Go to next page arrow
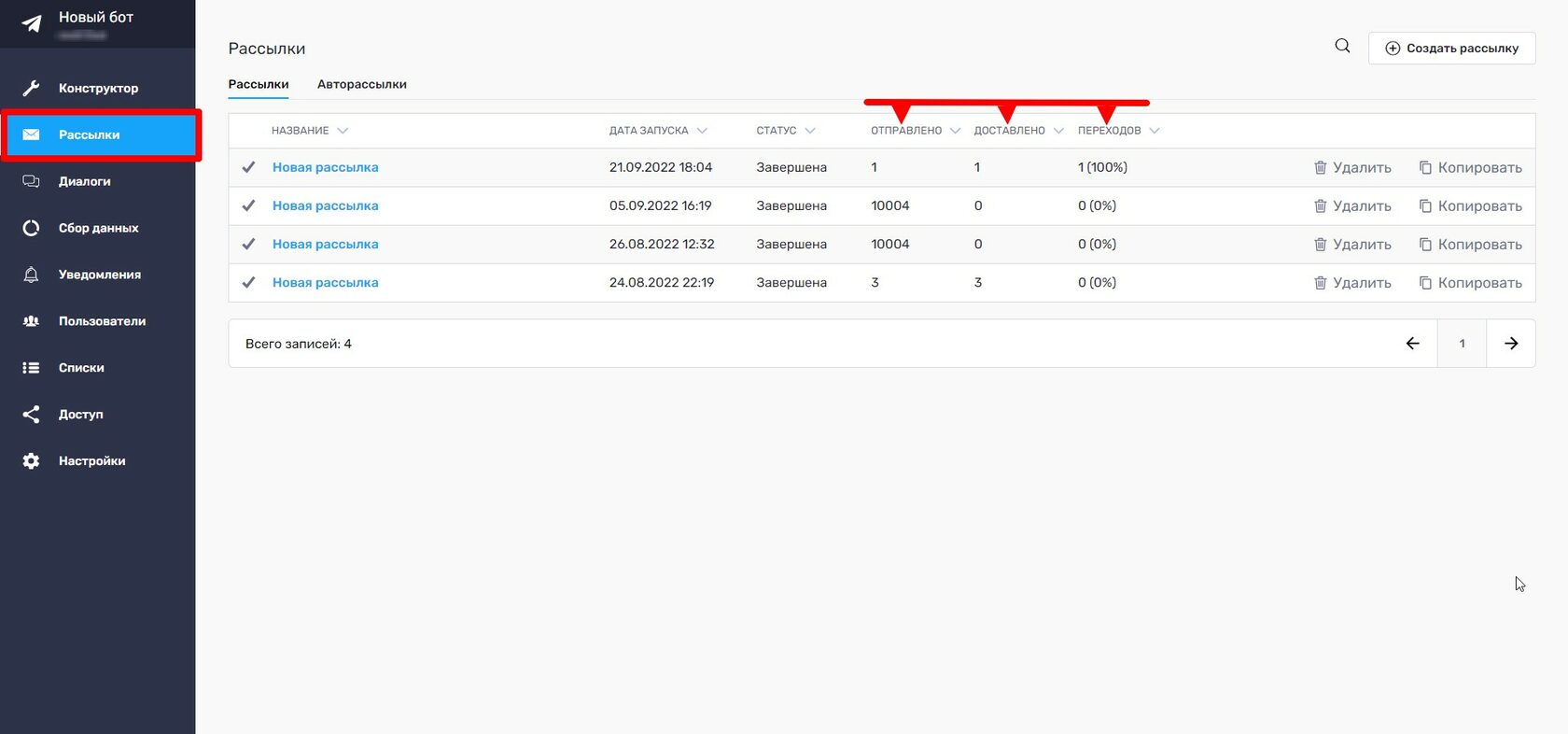The image size is (1568, 734). point(1511,344)
